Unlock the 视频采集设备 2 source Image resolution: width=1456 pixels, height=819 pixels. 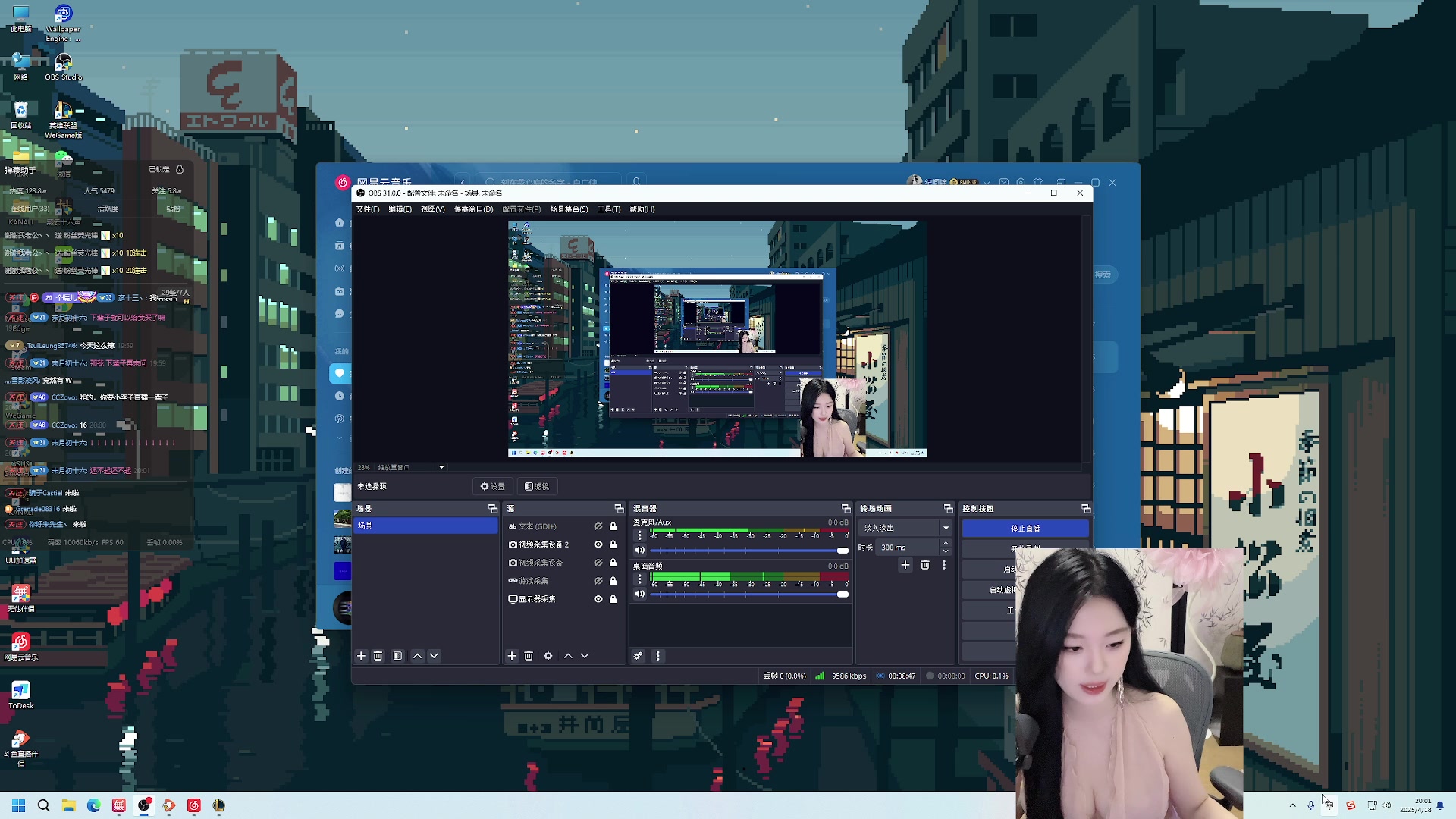[x=613, y=544]
